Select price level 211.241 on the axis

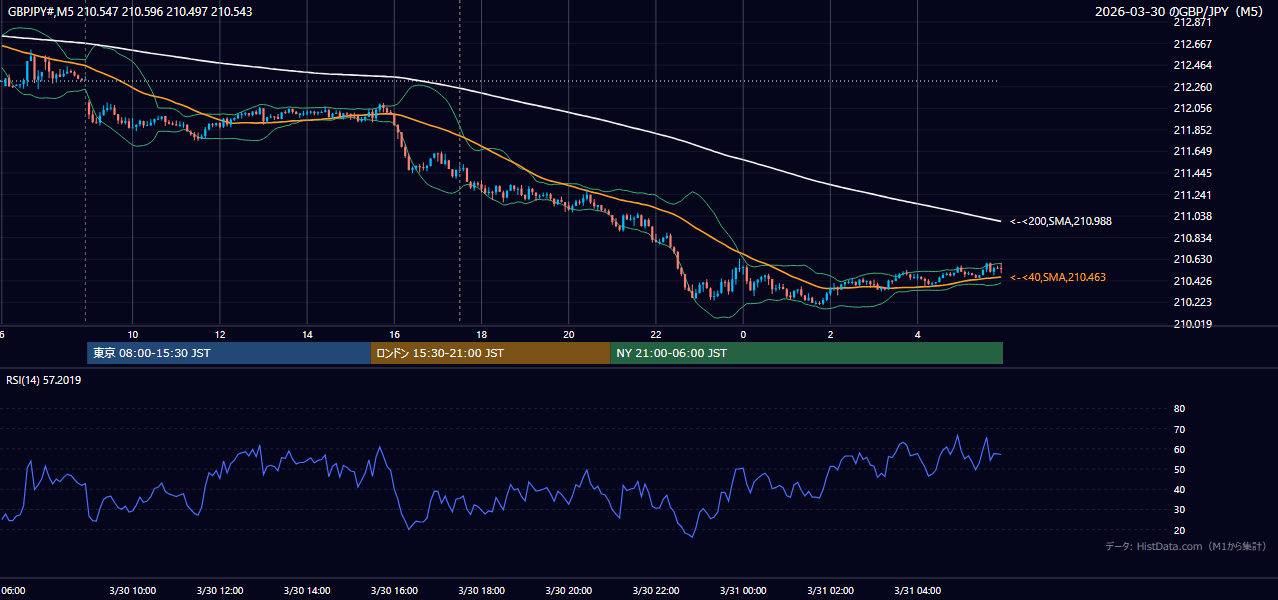coord(1192,195)
